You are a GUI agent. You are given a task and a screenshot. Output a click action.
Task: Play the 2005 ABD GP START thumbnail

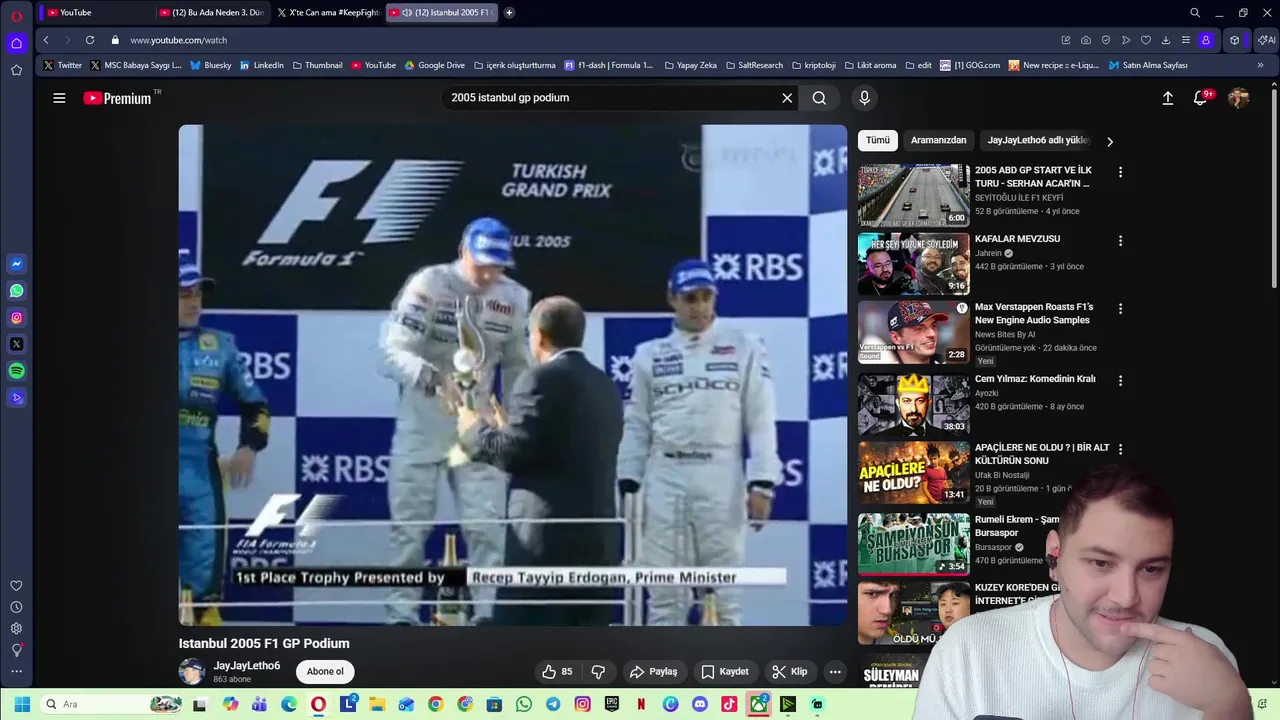tap(913, 195)
